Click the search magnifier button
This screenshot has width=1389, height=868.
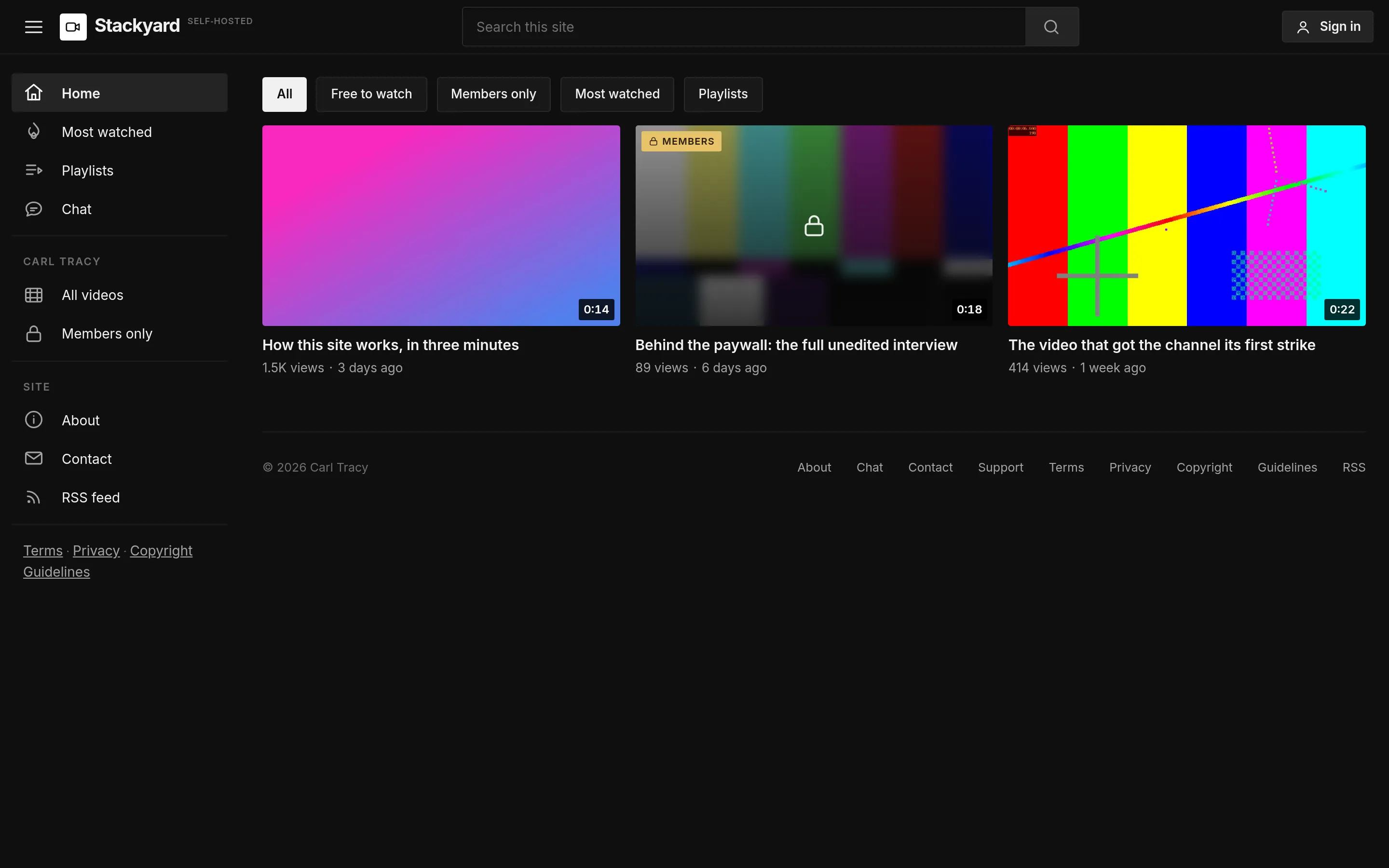pyautogui.click(x=1051, y=27)
